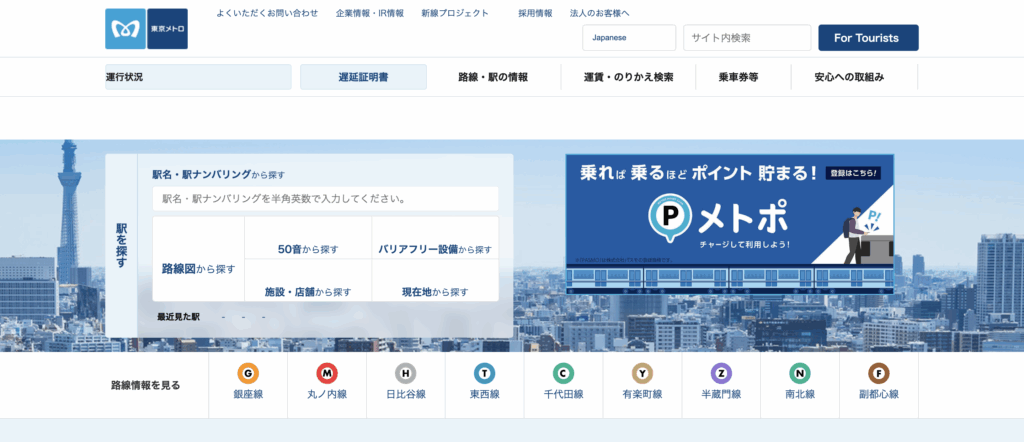The width and height of the screenshot is (1024, 442).
Task: Select the Hanzomon Line Z icon
Action: (721, 373)
